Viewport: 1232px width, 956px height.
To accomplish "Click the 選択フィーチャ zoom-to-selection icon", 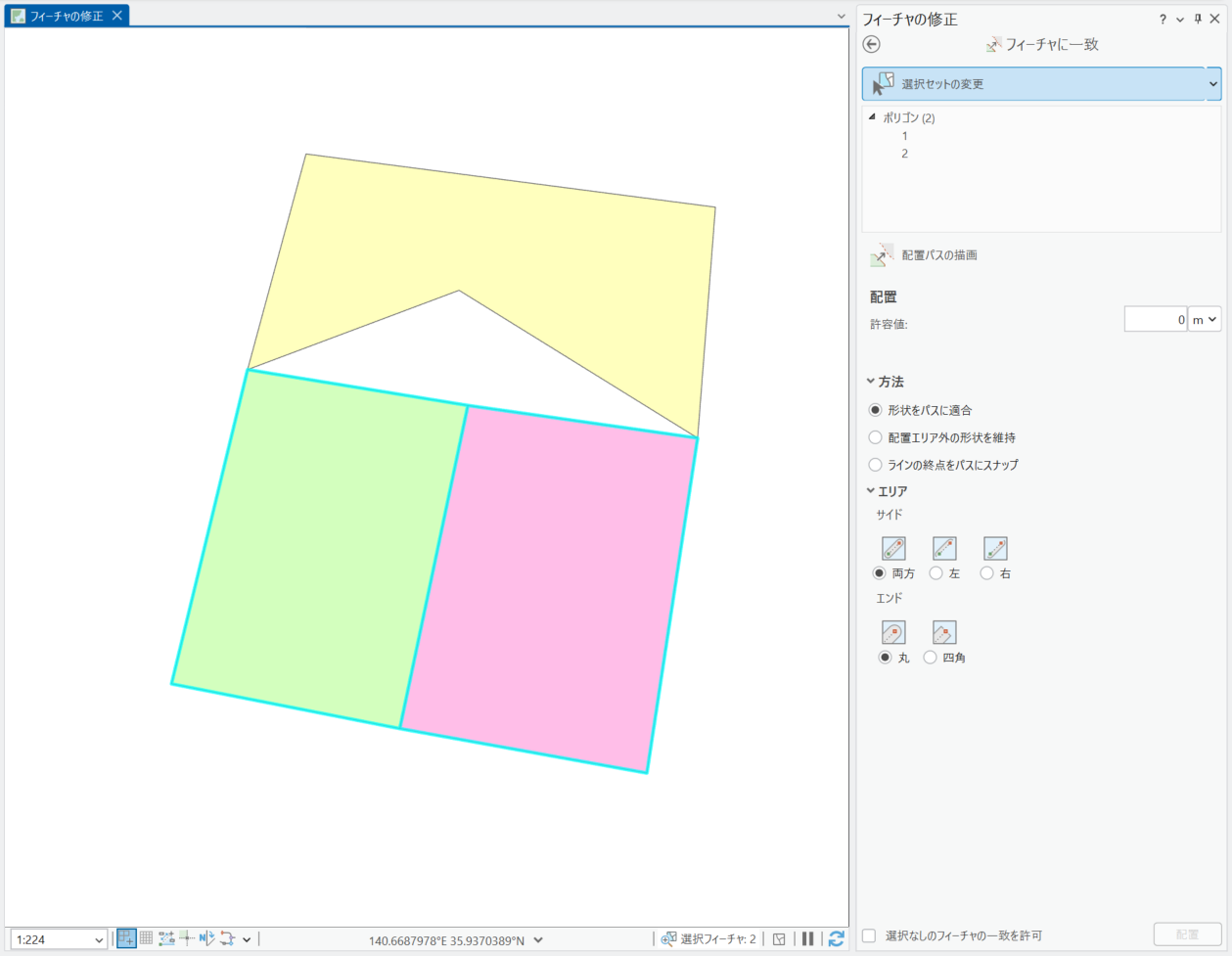I will (x=669, y=938).
